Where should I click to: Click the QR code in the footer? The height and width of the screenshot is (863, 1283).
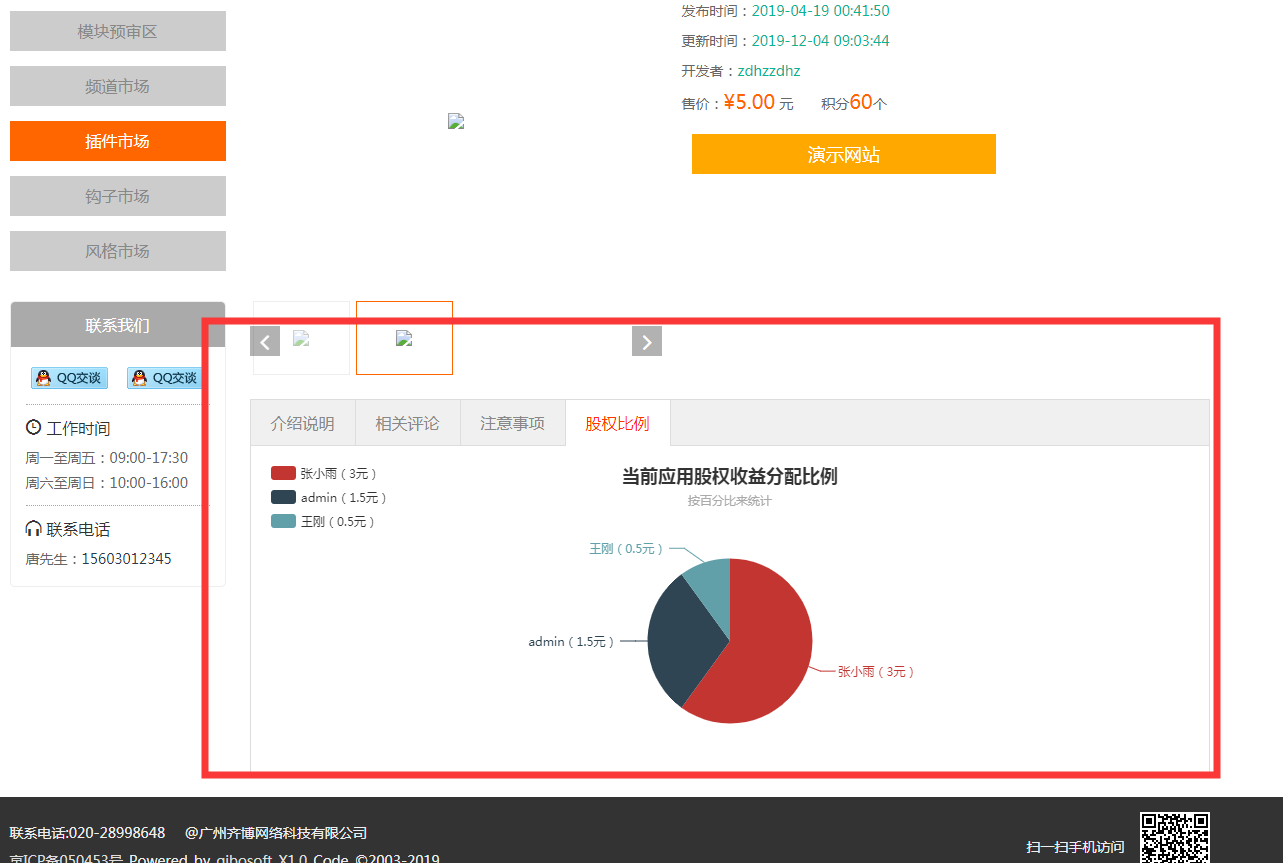point(1175,838)
